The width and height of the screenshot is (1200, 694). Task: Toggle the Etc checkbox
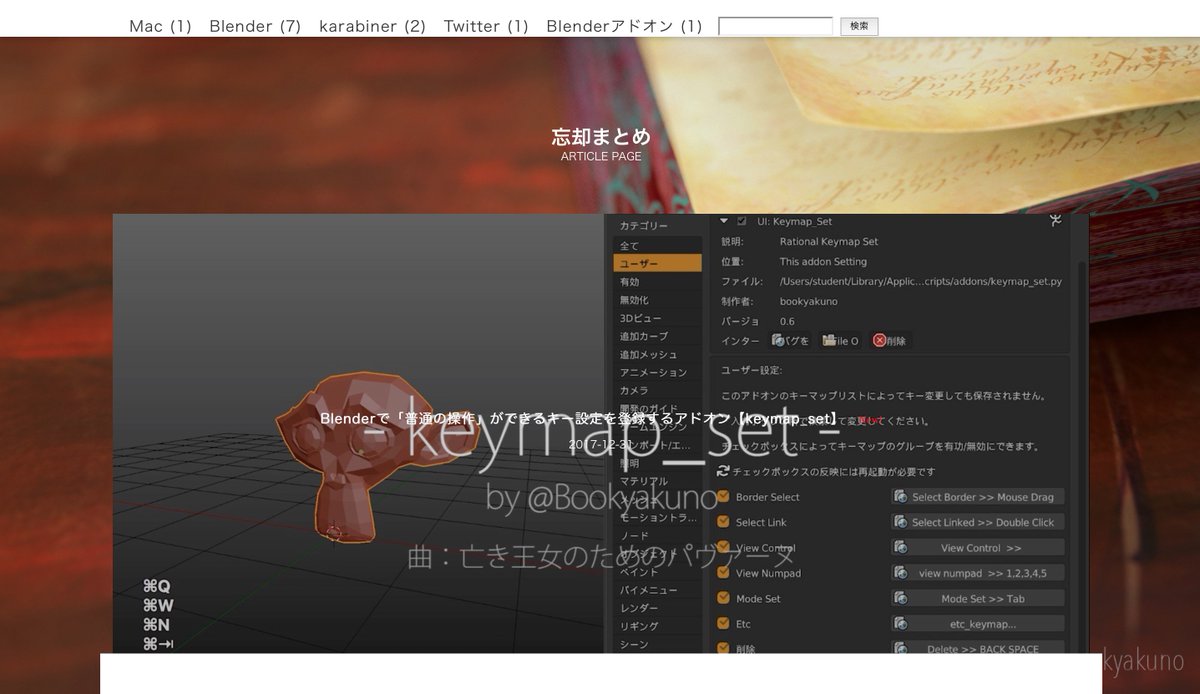tap(723, 623)
